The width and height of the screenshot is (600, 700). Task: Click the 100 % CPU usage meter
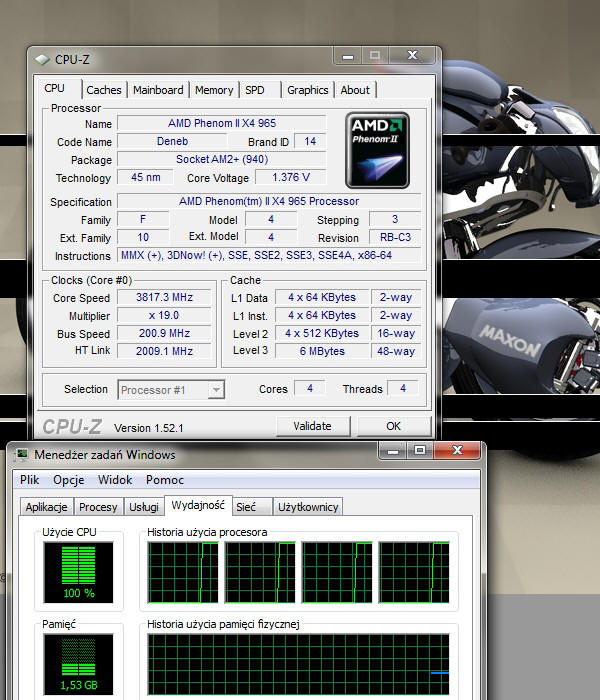pyautogui.click(x=79, y=572)
